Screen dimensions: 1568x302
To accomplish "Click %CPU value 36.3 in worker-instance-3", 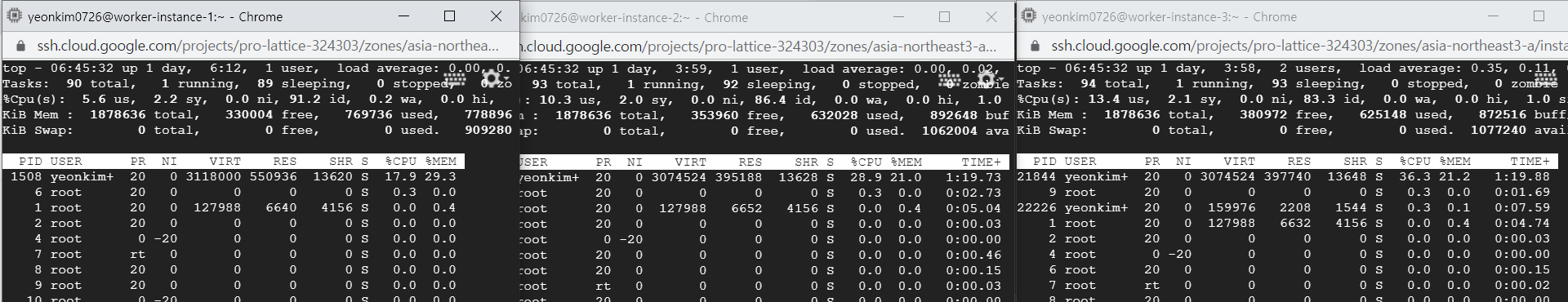I will (1415, 176).
